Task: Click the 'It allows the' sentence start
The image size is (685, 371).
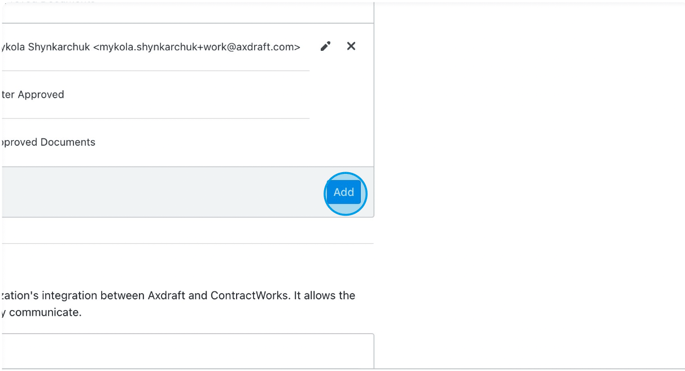Action: pos(324,295)
